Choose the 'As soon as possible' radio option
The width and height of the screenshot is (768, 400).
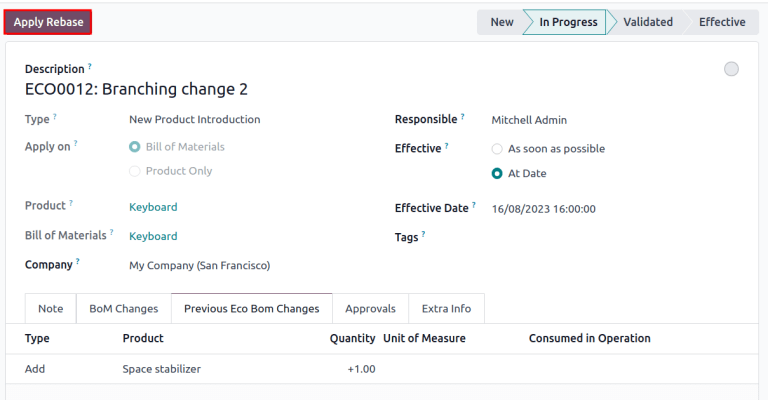point(497,149)
